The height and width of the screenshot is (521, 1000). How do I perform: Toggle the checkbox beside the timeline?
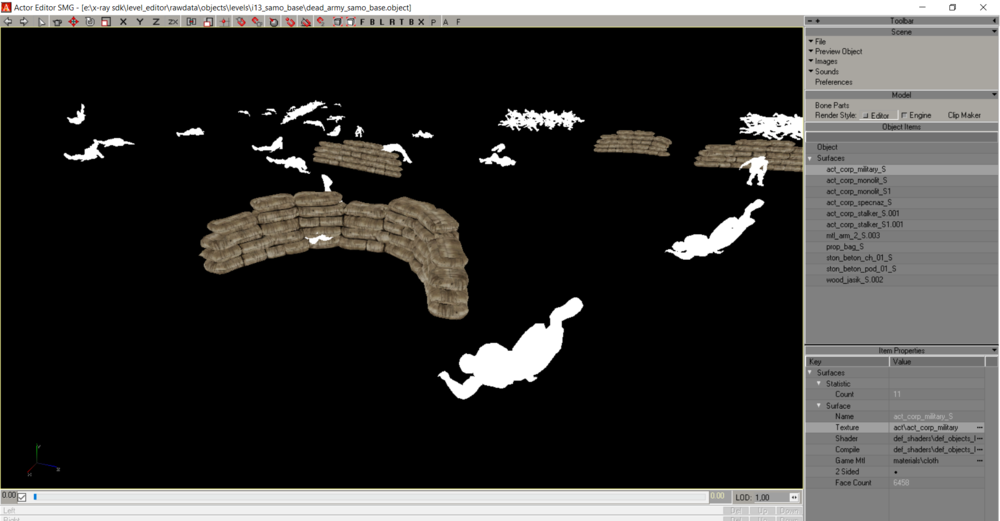[22, 497]
